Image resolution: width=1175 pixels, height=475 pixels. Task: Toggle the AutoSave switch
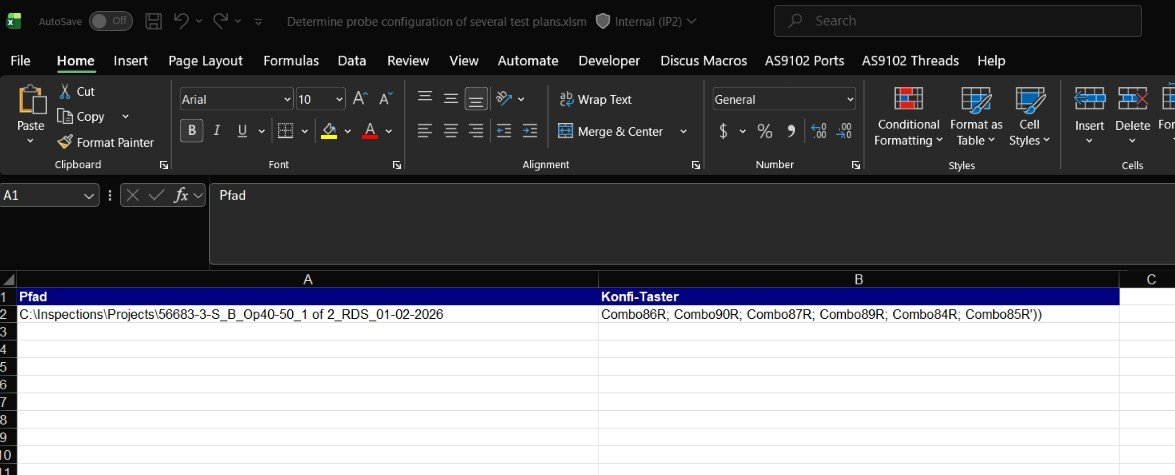pyautogui.click(x=110, y=21)
